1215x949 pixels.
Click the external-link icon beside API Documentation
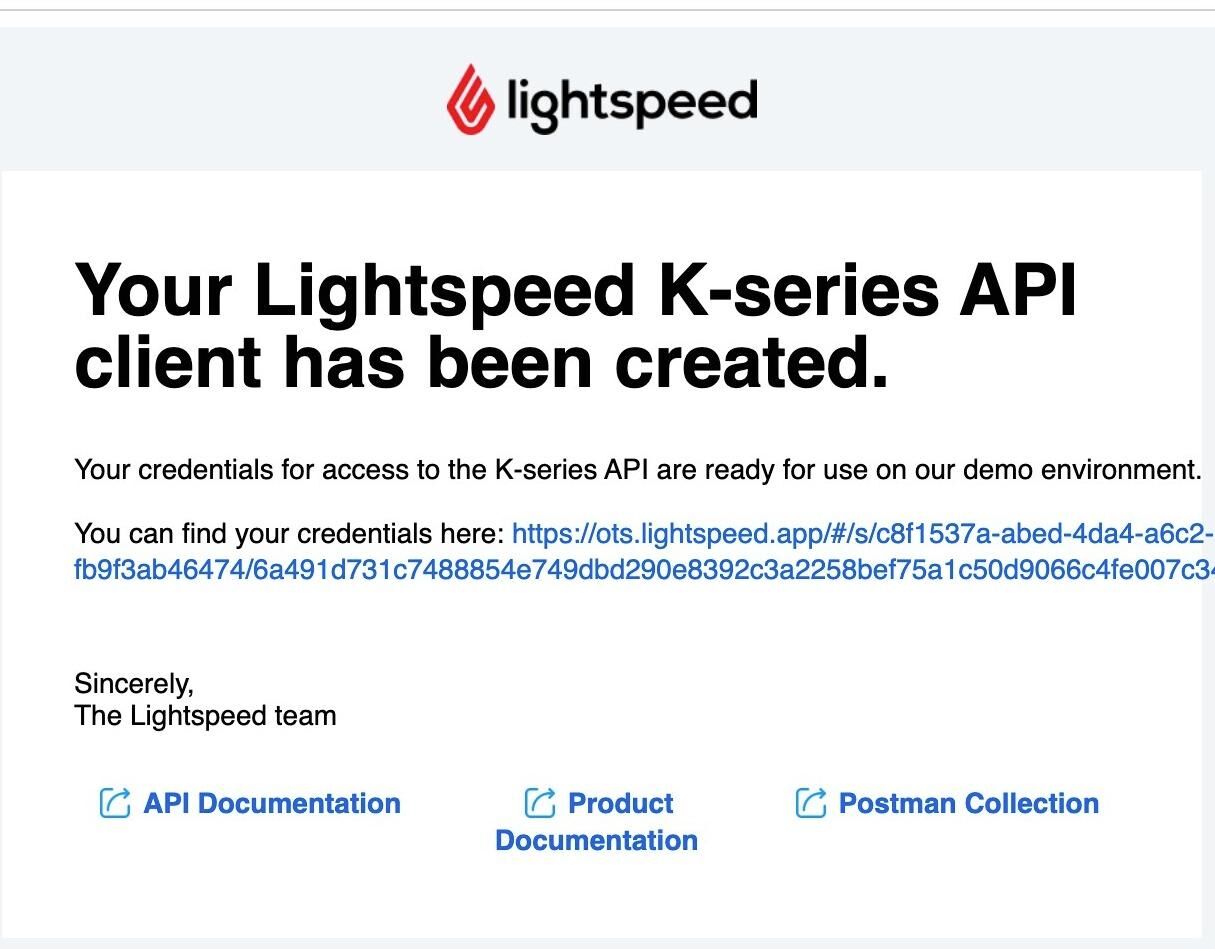115,802
